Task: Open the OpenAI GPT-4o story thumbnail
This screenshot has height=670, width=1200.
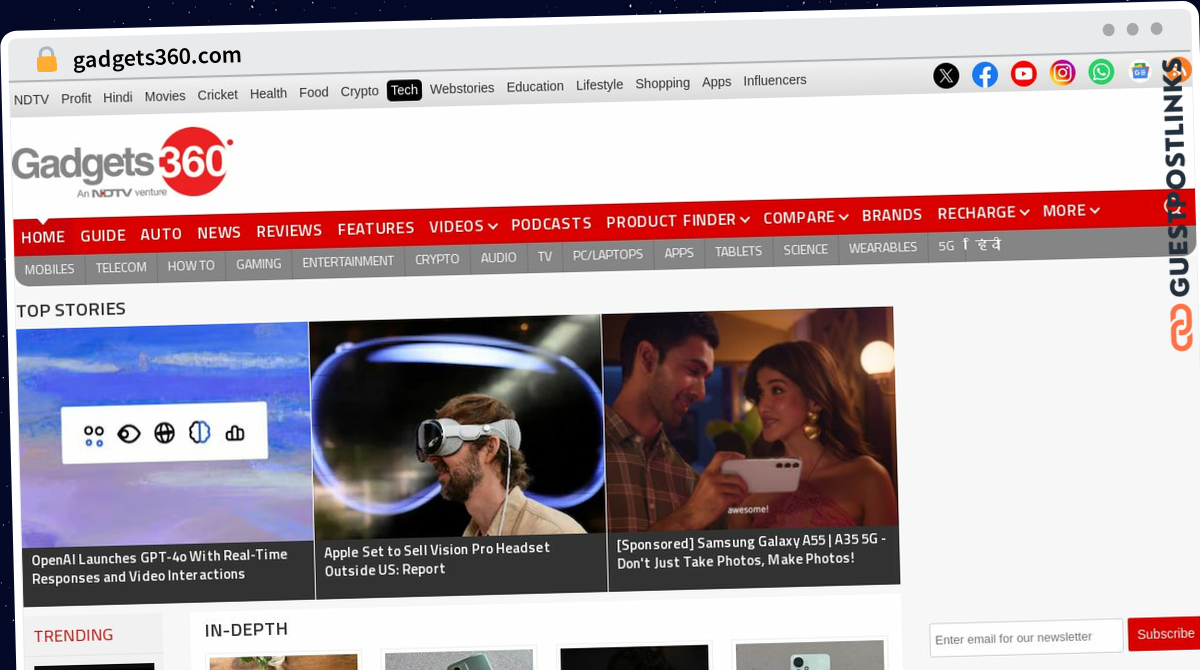Action: coord(165,434)
